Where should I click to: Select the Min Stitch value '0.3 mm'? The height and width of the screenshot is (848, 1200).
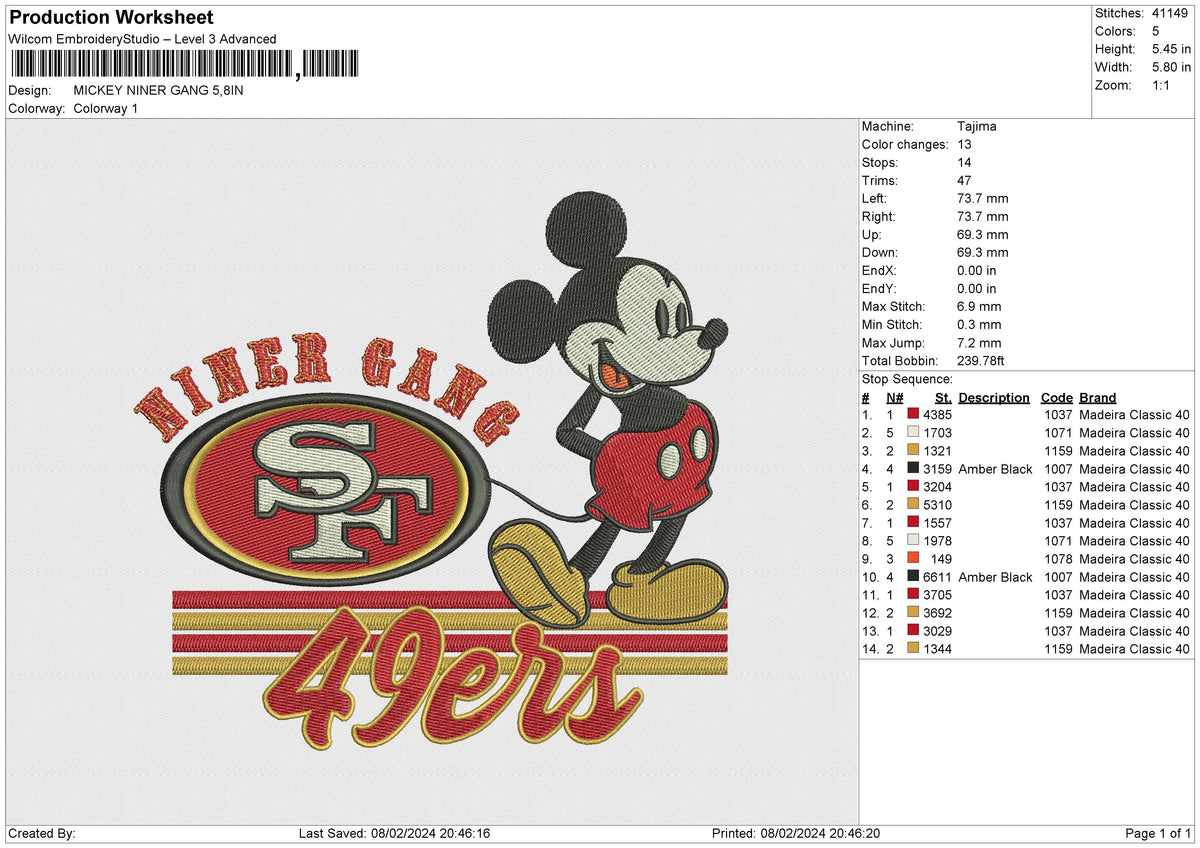point(979,324)
